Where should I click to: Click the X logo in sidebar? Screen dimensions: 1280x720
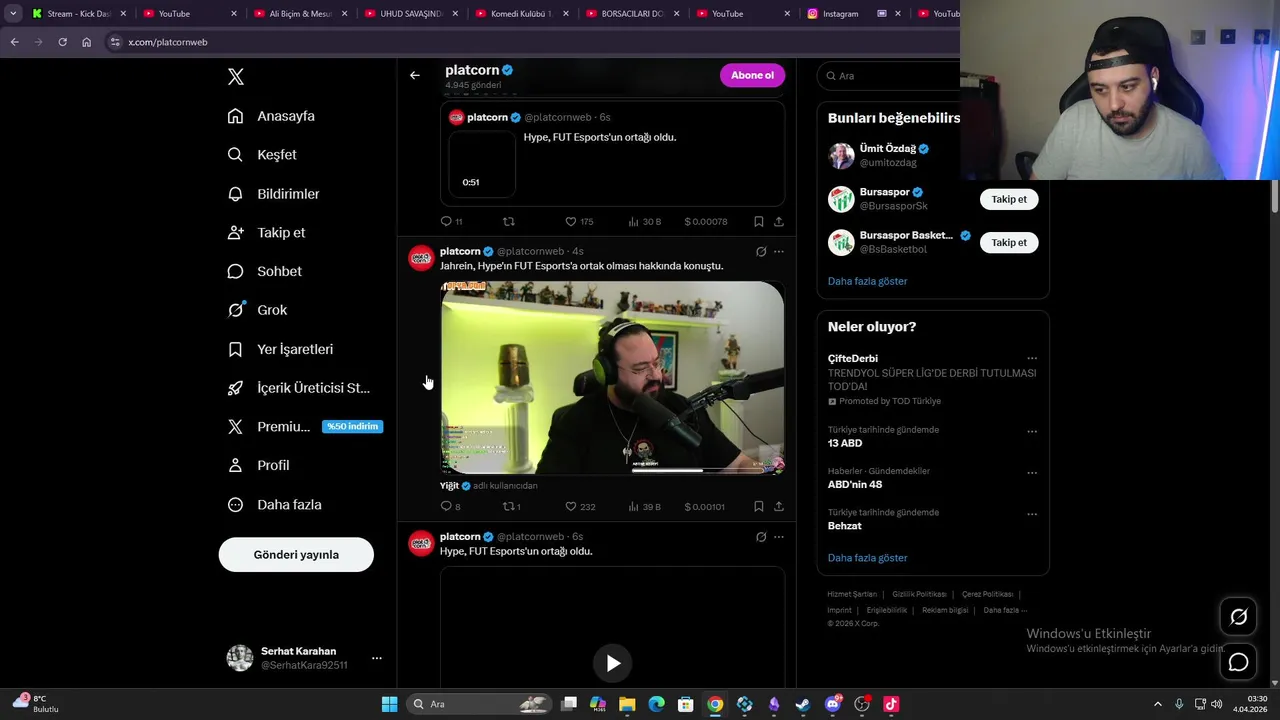pyautogui.click(x=236, y=77)
